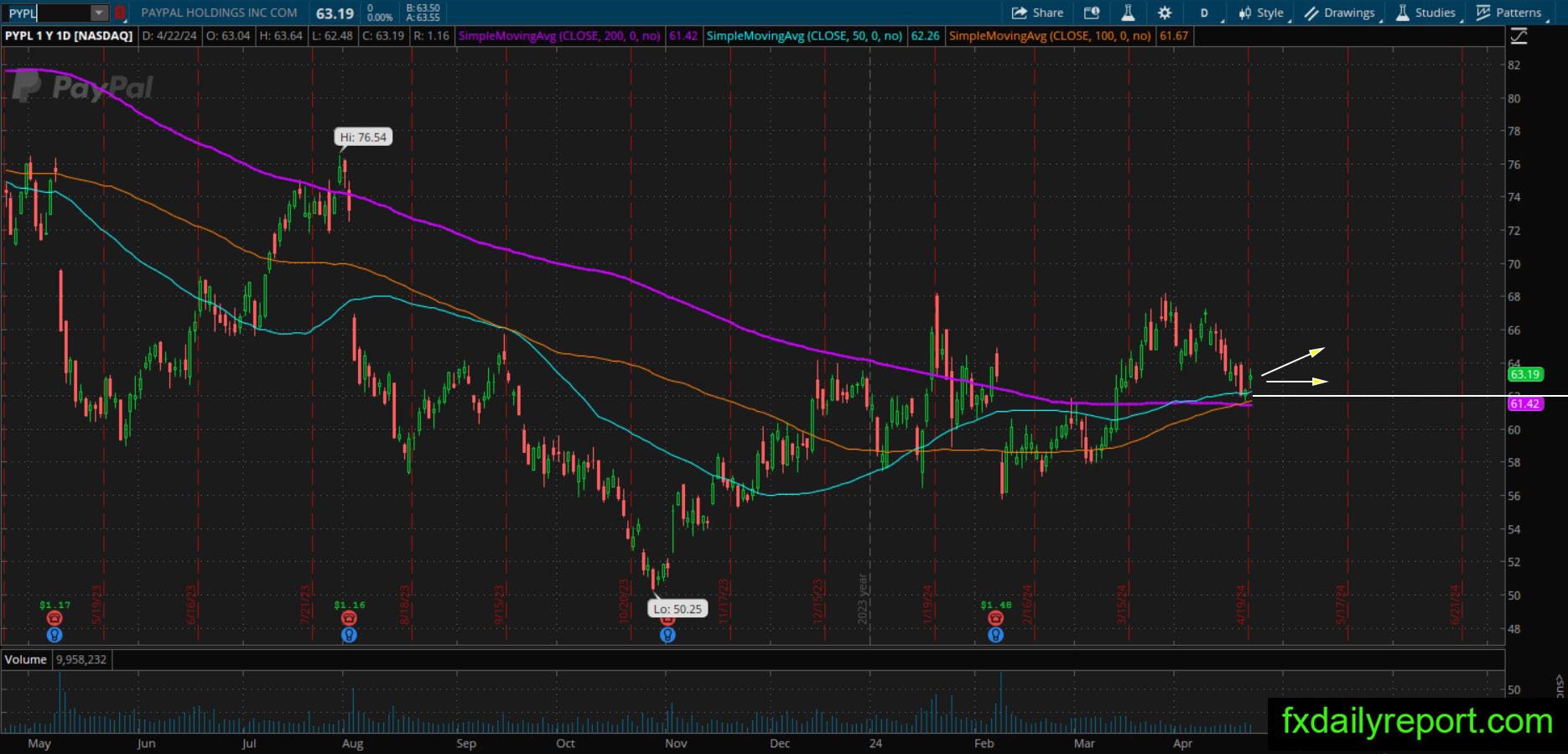Click the $1.48 earnings estimate label
The height and width of the screenshot is (754, 1568).
995,605
